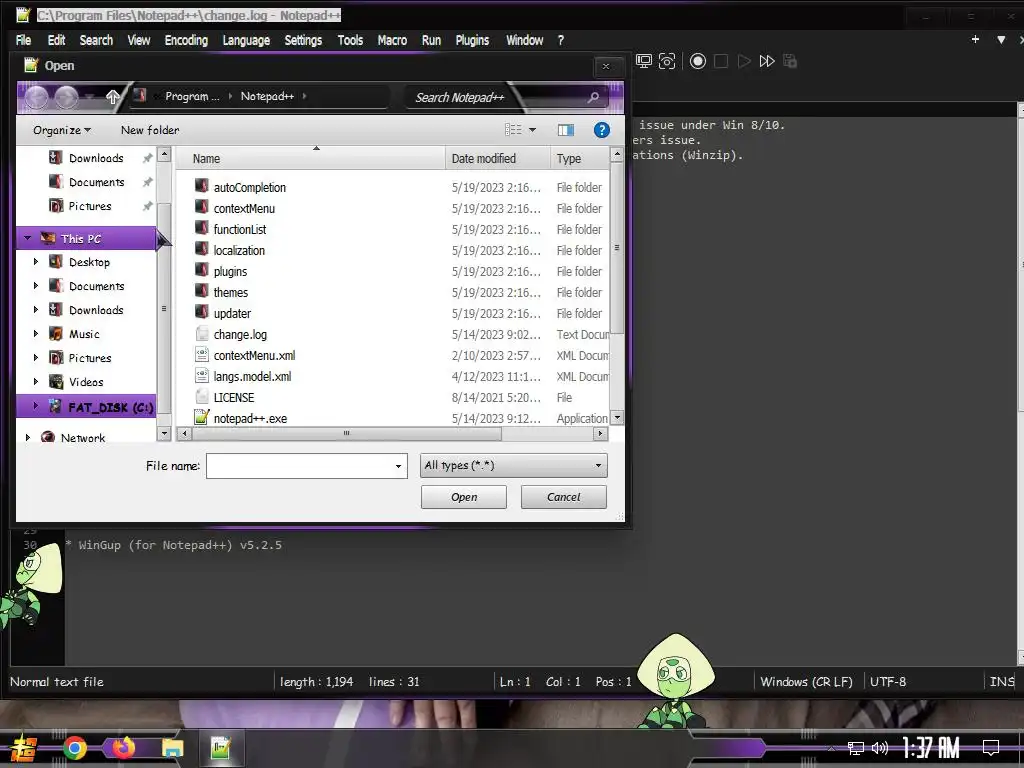Open Firefox from taskbar
The height and width of the screenshot is (768, 1024).
123,748
